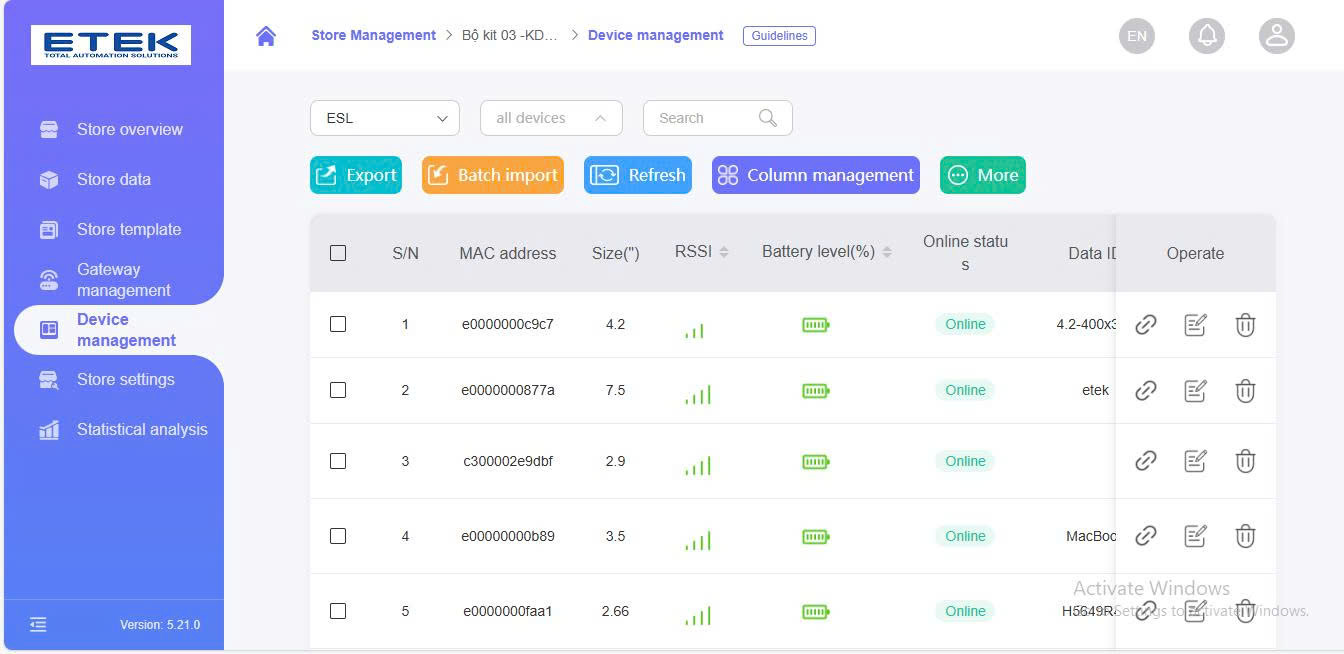The height and width of the screenshot is (654, 1344).
Task: Tick the select-all checkbox in table header
Action: point(338,253)
